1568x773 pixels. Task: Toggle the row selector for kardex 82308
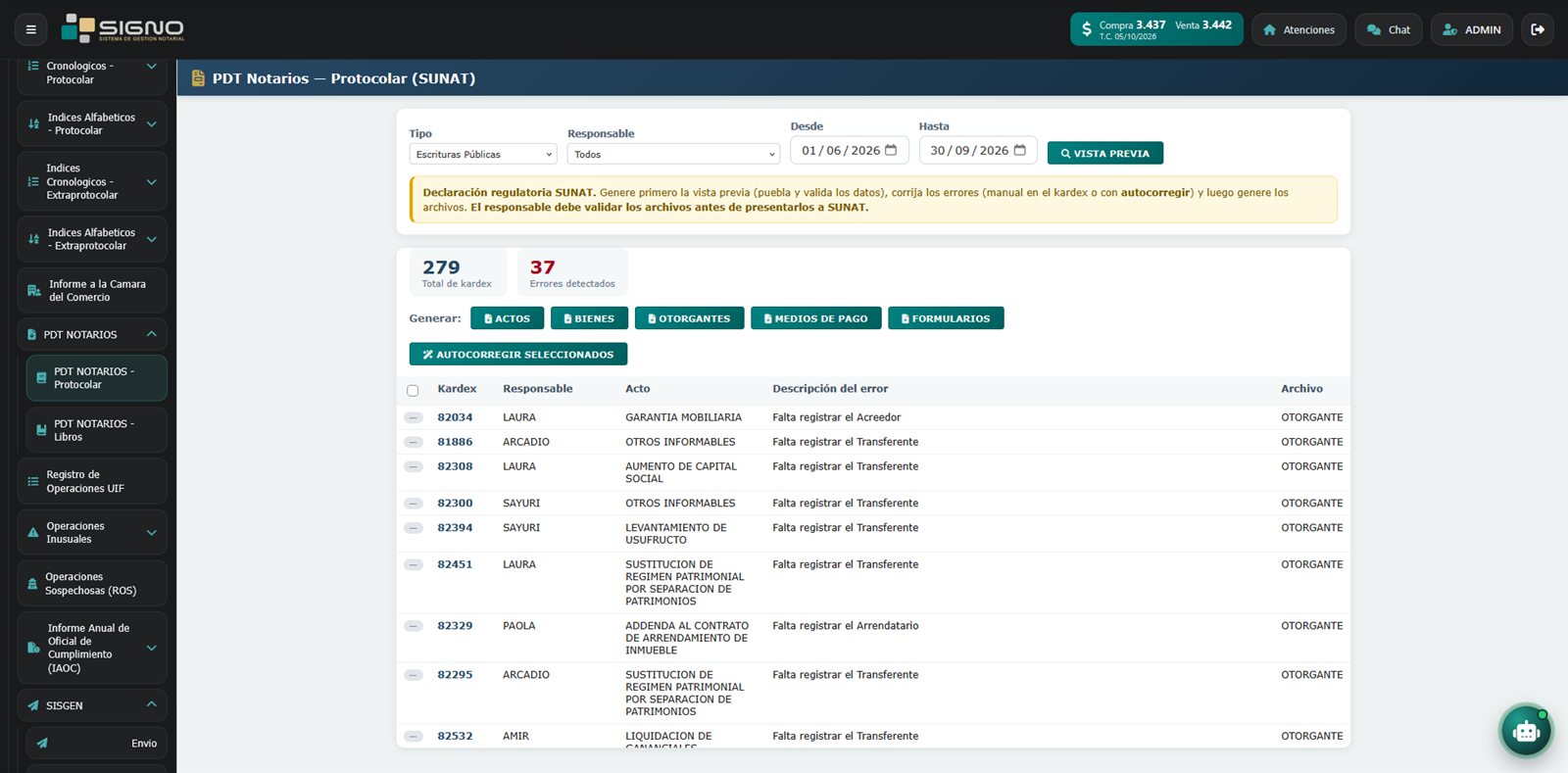[x=414, y=466]
